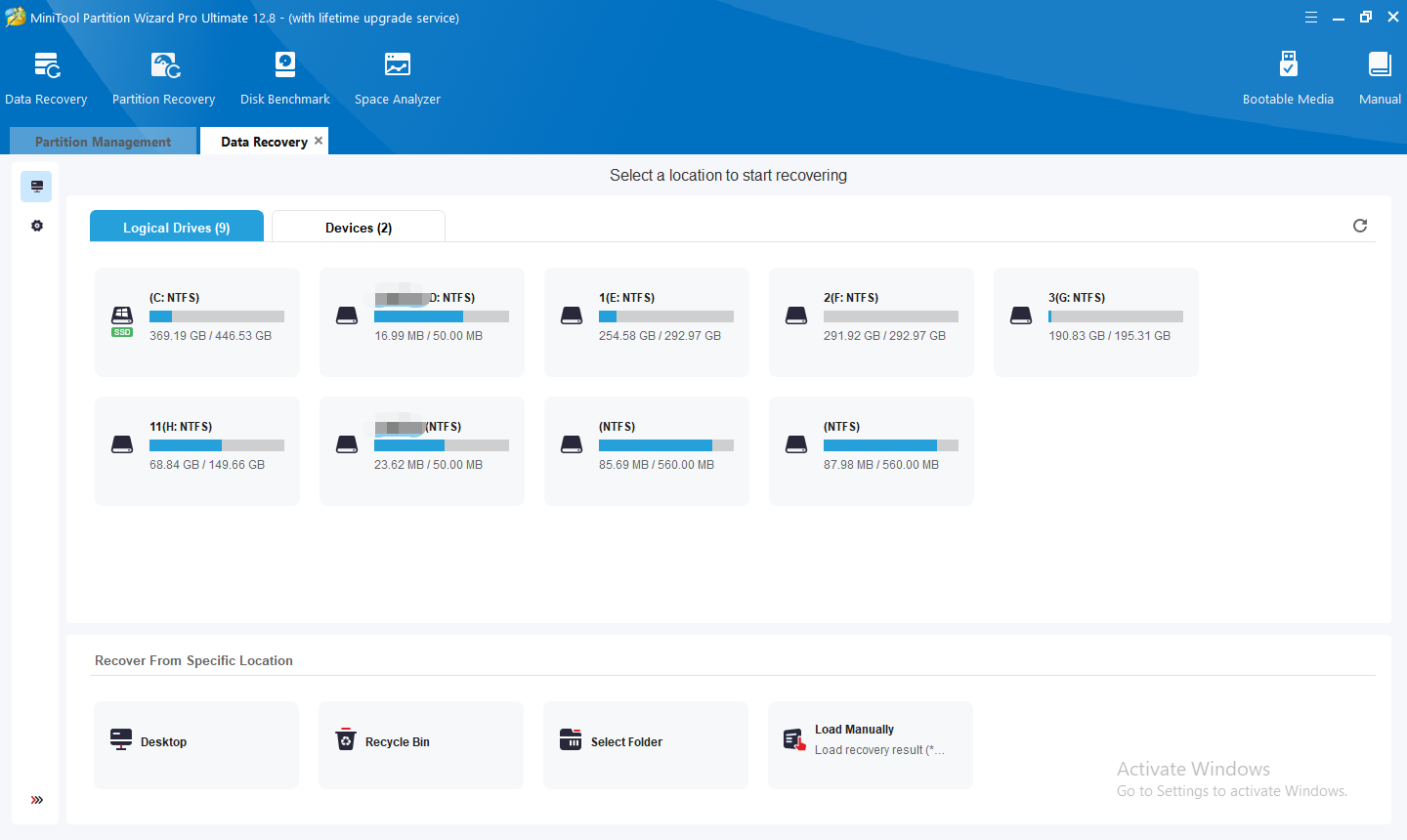Select the Logical Drives (9) tab
1407x840 pixels.
[x=177, y=228]
